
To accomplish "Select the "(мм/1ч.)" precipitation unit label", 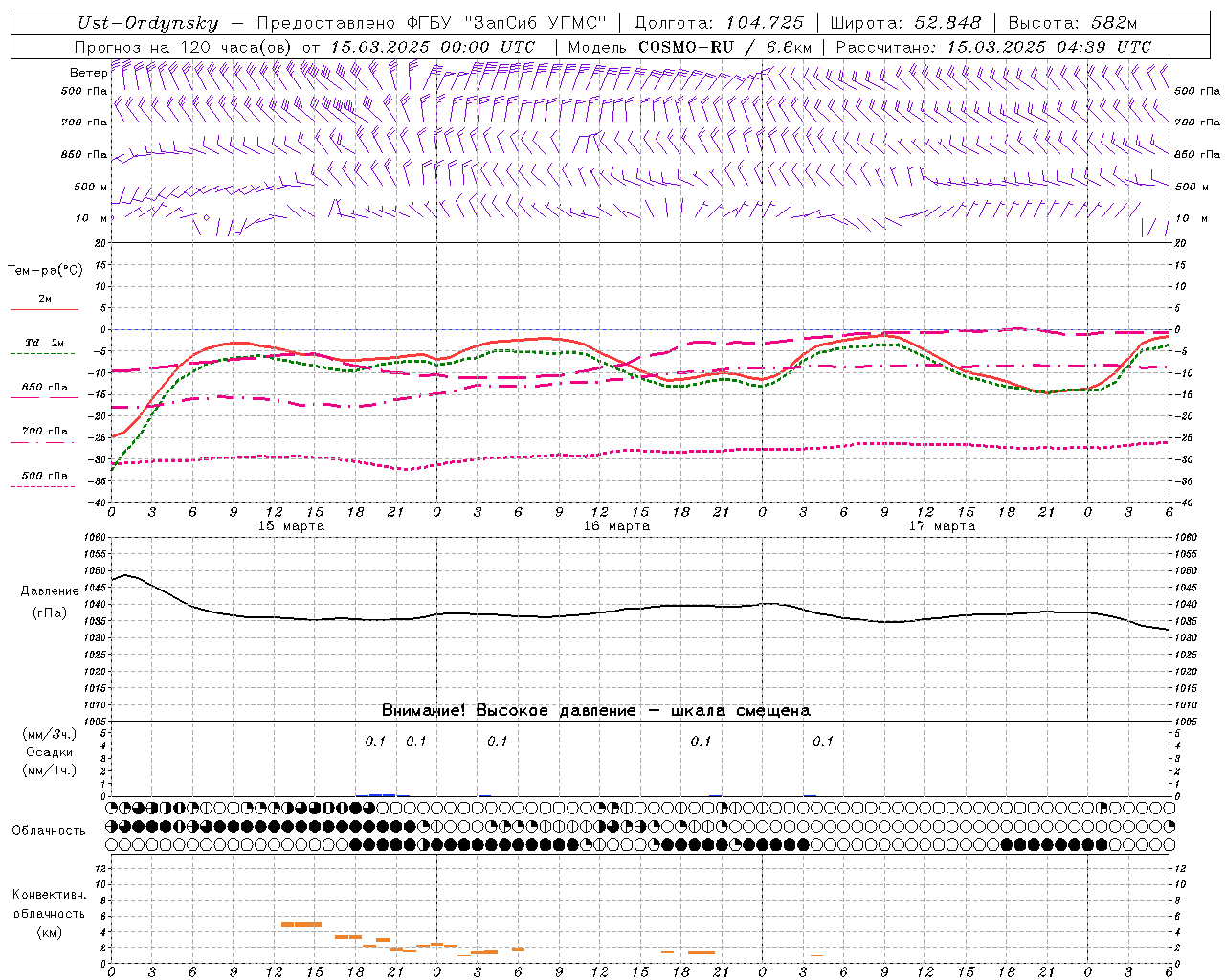I will [50, 770].
